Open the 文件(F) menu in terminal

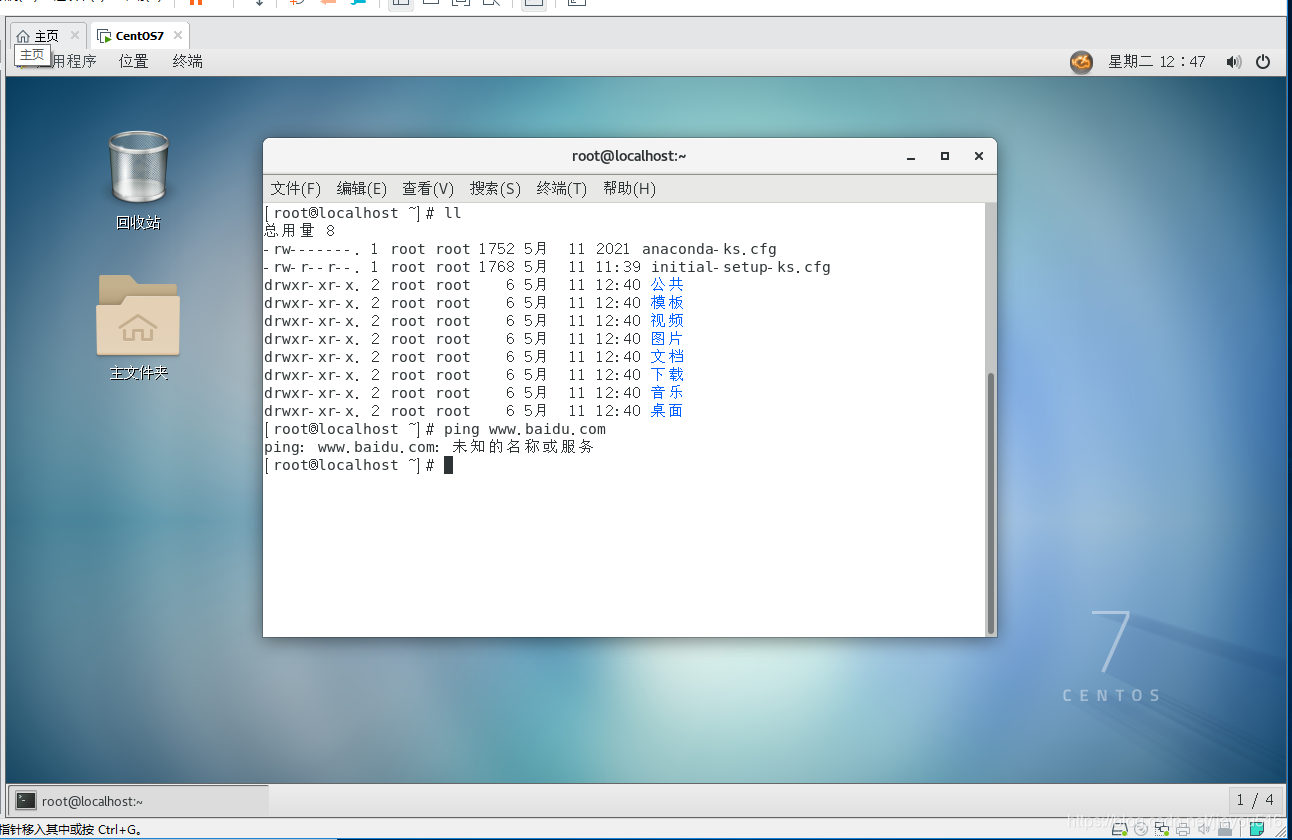pyautogui.click(x=296, y=188)
